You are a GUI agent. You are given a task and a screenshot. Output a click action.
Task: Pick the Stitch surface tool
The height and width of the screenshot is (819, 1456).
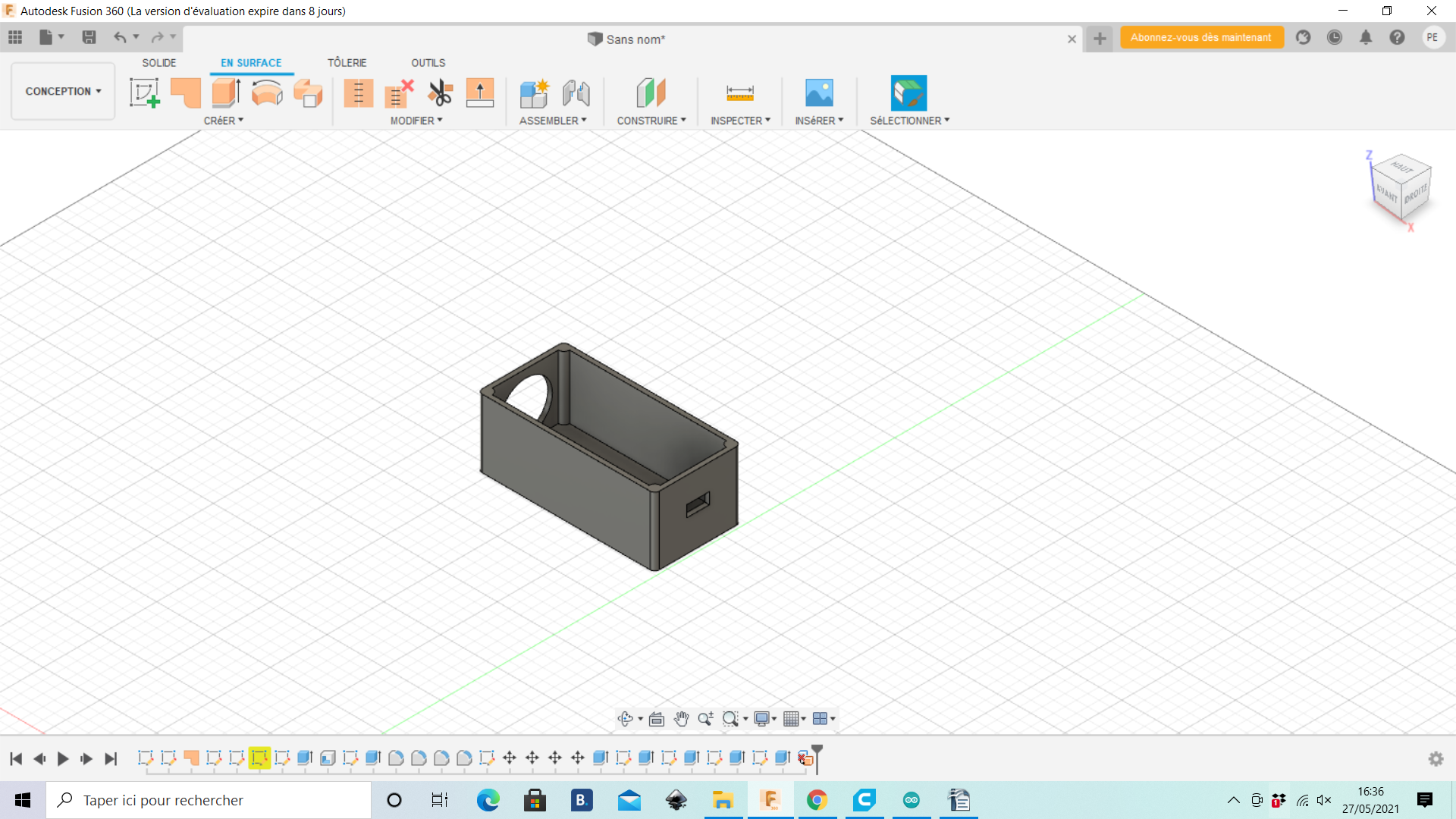click(x=358, y=93)
